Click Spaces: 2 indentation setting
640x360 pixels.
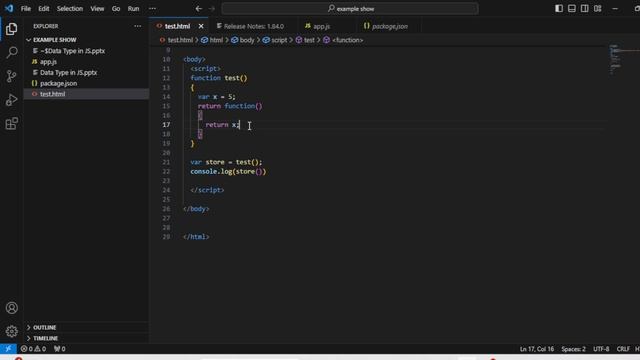click(x=573, y=349)
